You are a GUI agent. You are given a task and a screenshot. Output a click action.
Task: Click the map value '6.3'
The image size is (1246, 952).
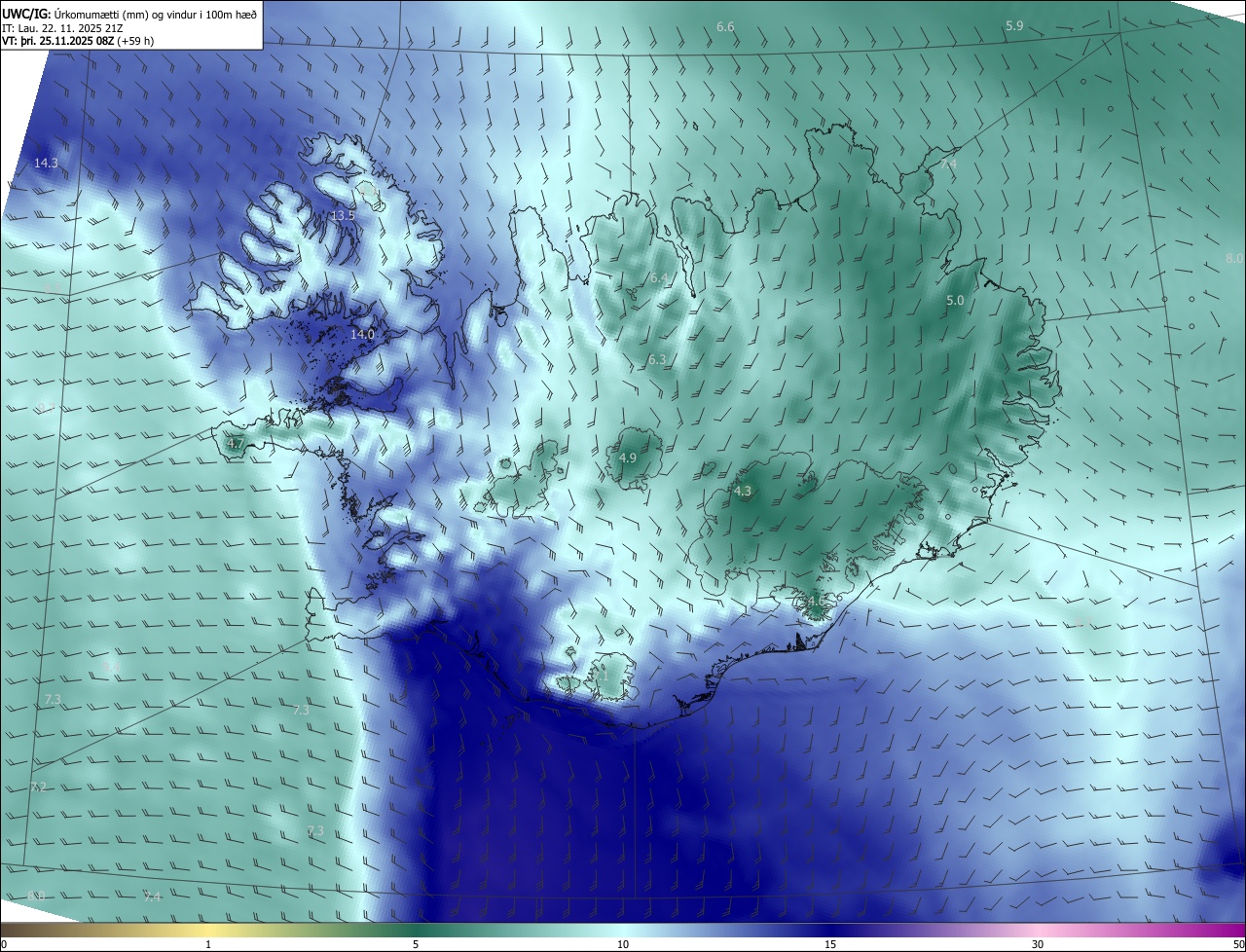click(x=657, y=359)
